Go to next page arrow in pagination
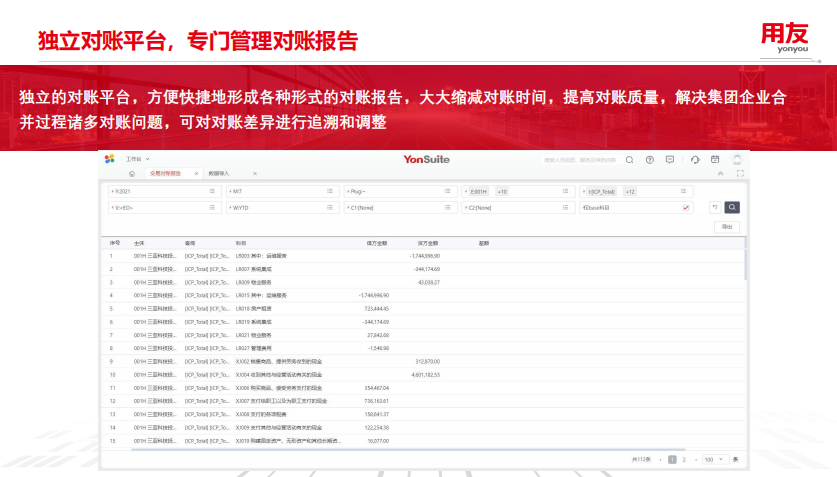The width and height of the screenshot is (837, 477). click(696, 459)
